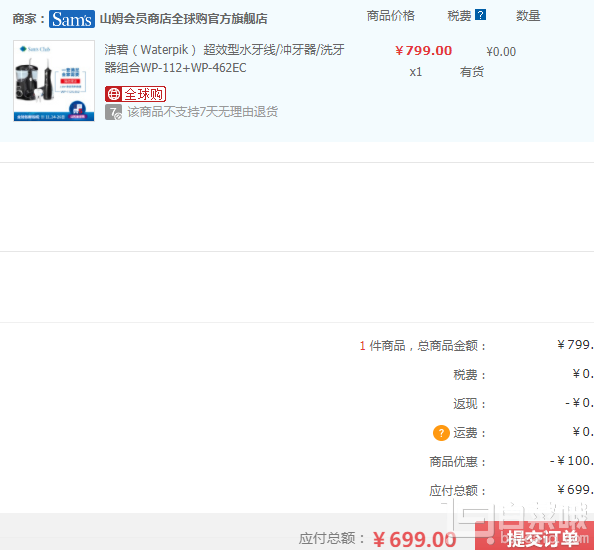Click the 返现 label in summary
Image resolution: width=594 pixels, height=550 pixels.
click(469, 404)
